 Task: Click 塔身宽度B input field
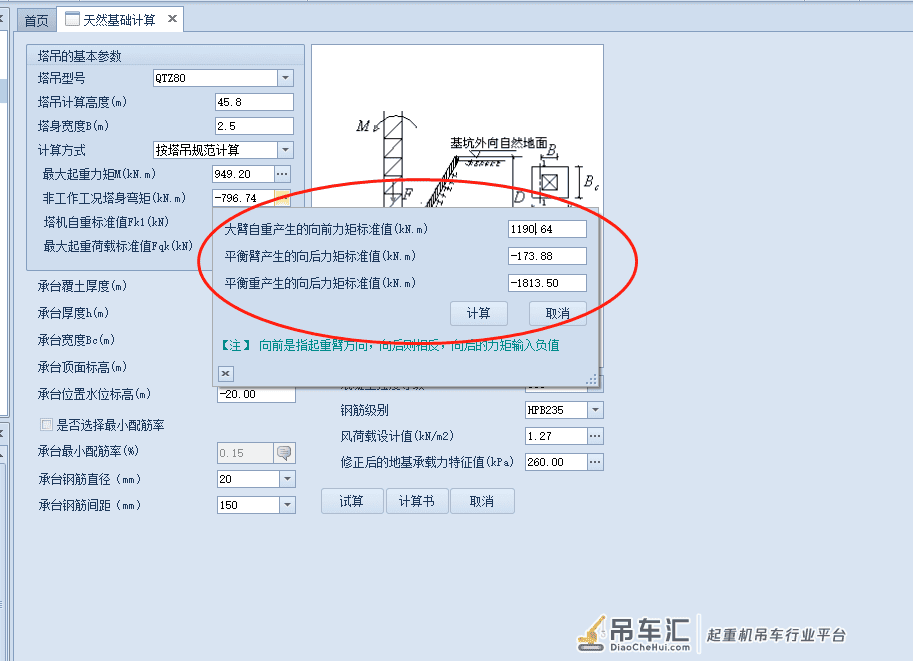tap(254, 126)
